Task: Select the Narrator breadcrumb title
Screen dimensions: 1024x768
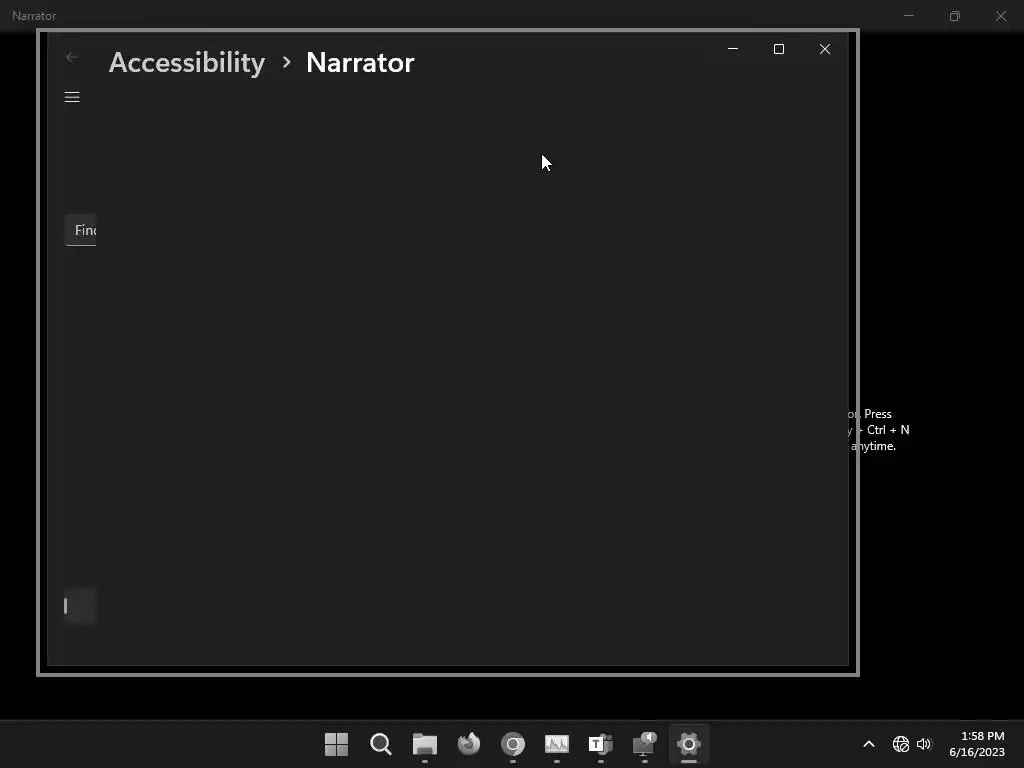Action: [360, 63]
